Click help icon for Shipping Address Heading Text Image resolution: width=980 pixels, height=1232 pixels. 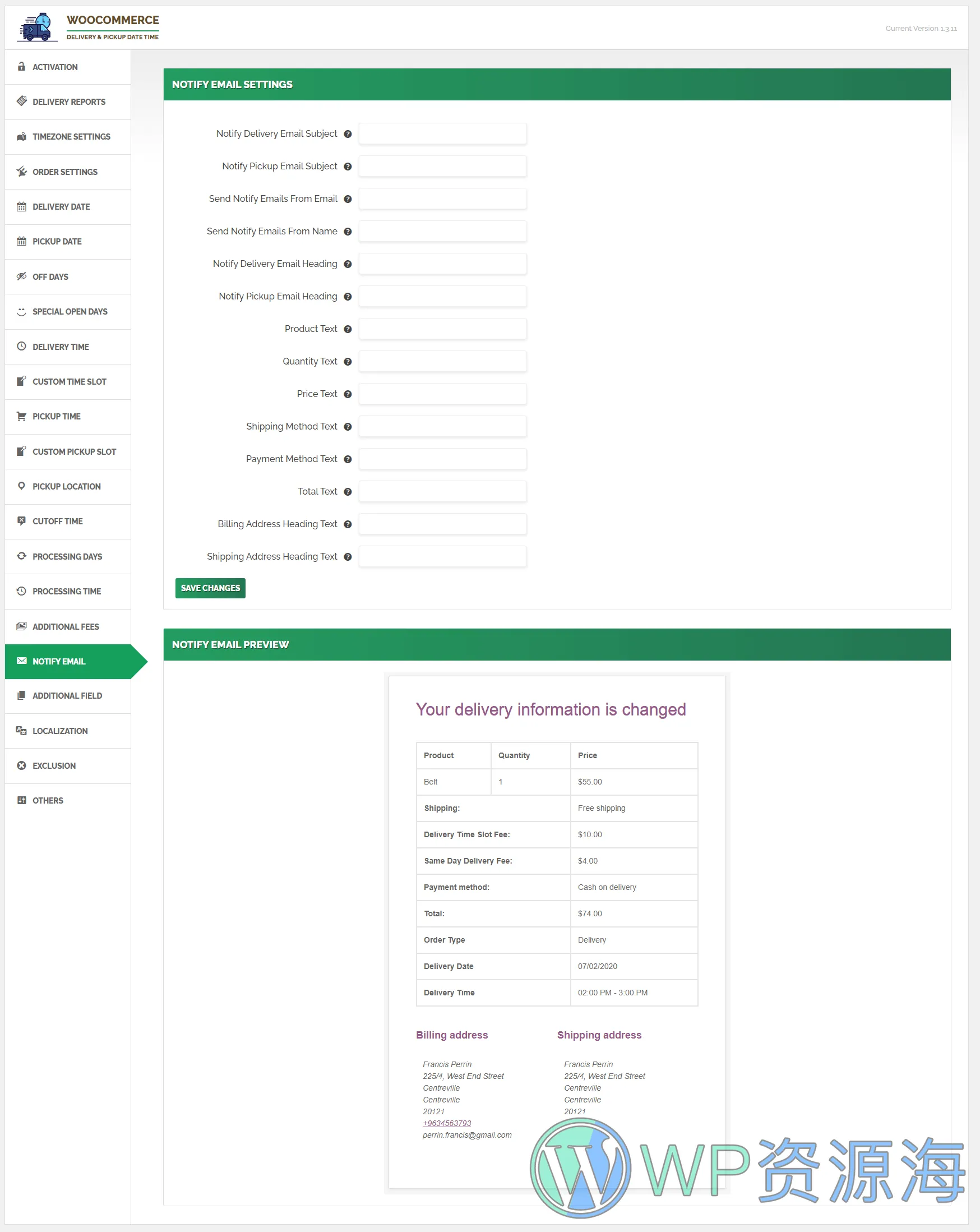pyautogui.click(x=348, y=557)
